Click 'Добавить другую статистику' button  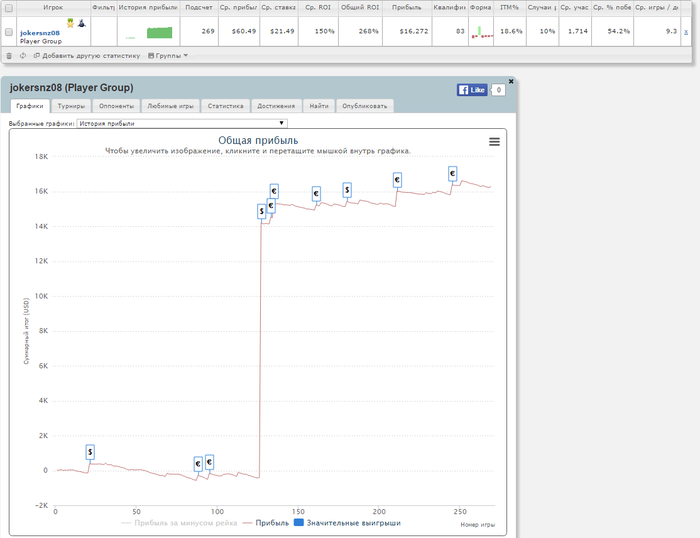coord(87,56)
